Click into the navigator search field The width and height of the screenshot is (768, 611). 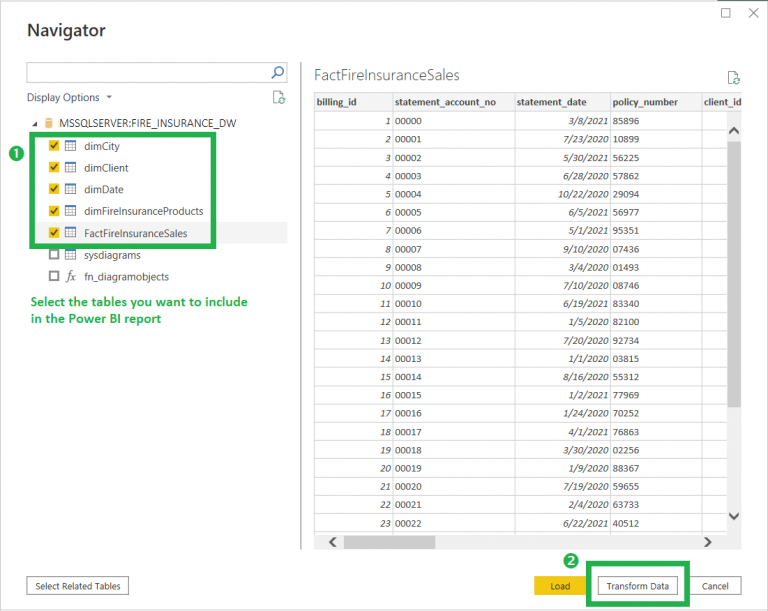pos(148,73)
